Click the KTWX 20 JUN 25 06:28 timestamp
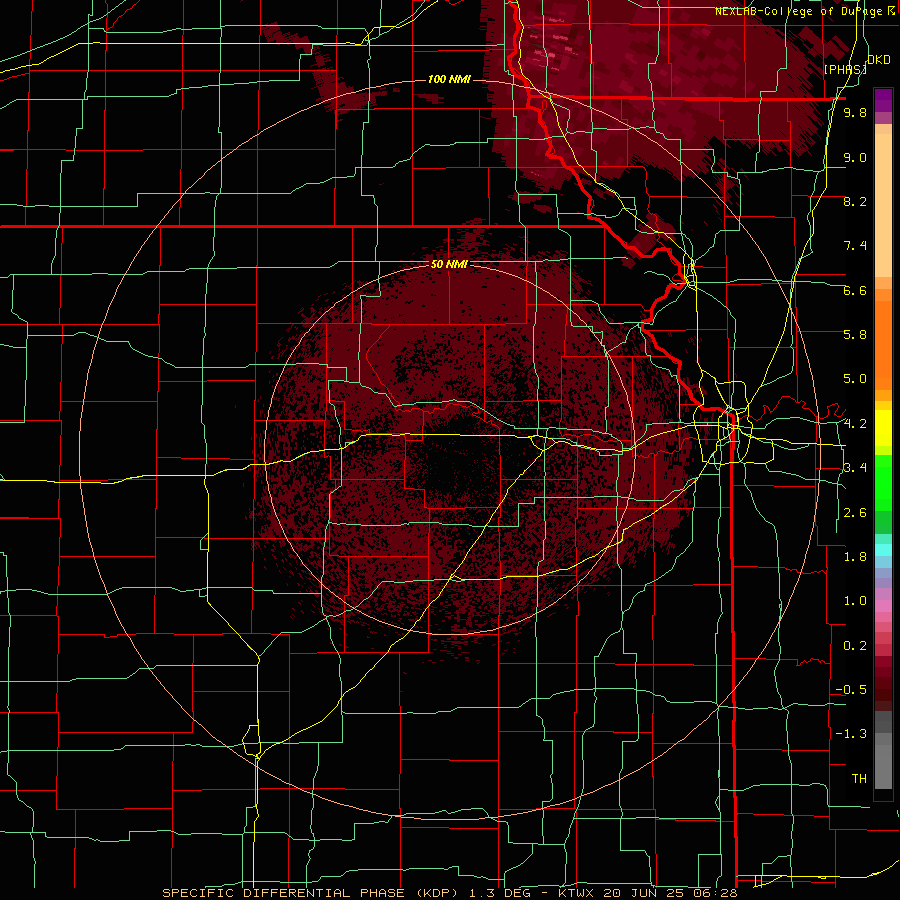The width and height of the screenshot is (900, 900). click(649, 893)
